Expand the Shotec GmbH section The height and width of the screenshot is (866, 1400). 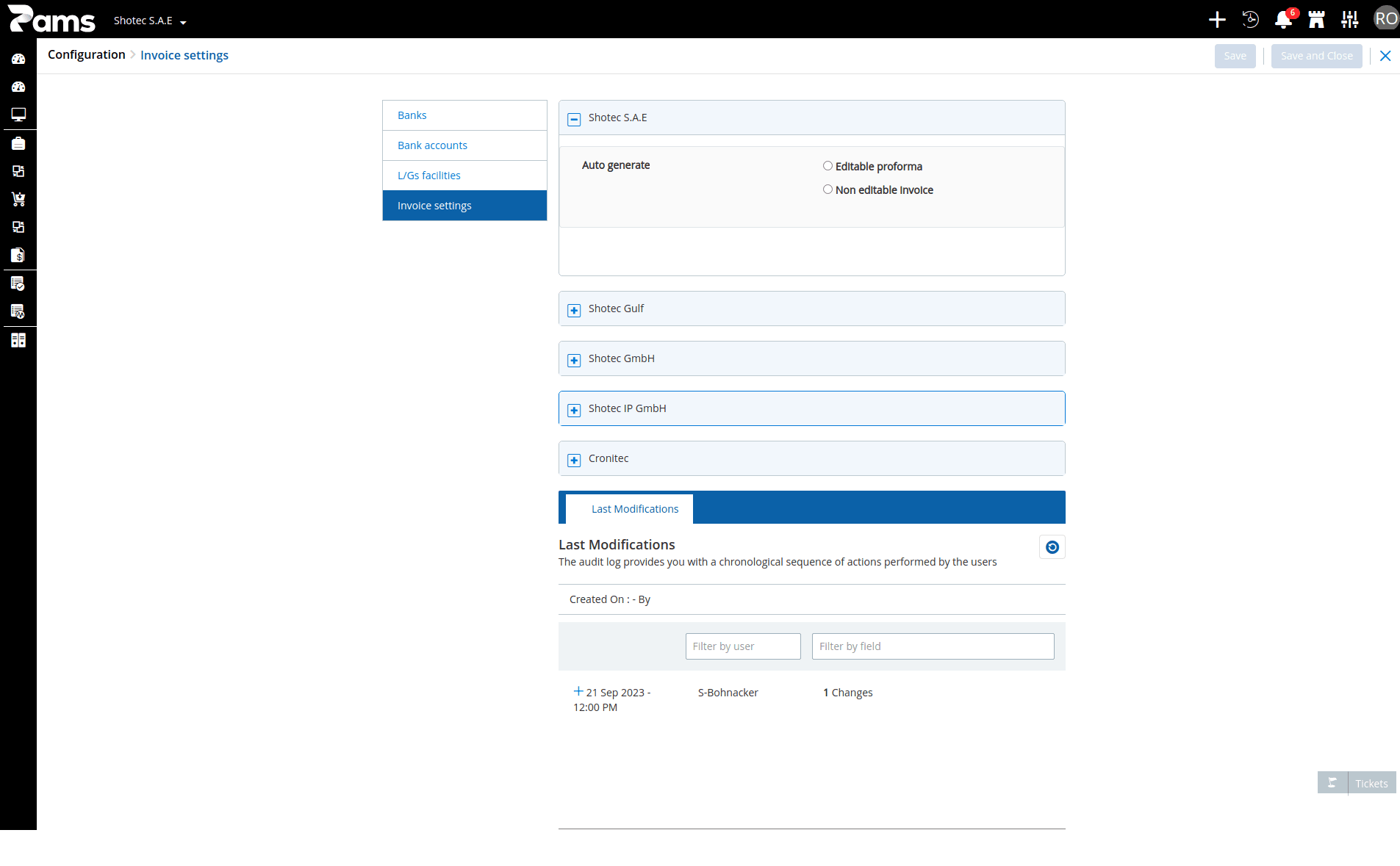pyautogui.click(x=575, y=360)
